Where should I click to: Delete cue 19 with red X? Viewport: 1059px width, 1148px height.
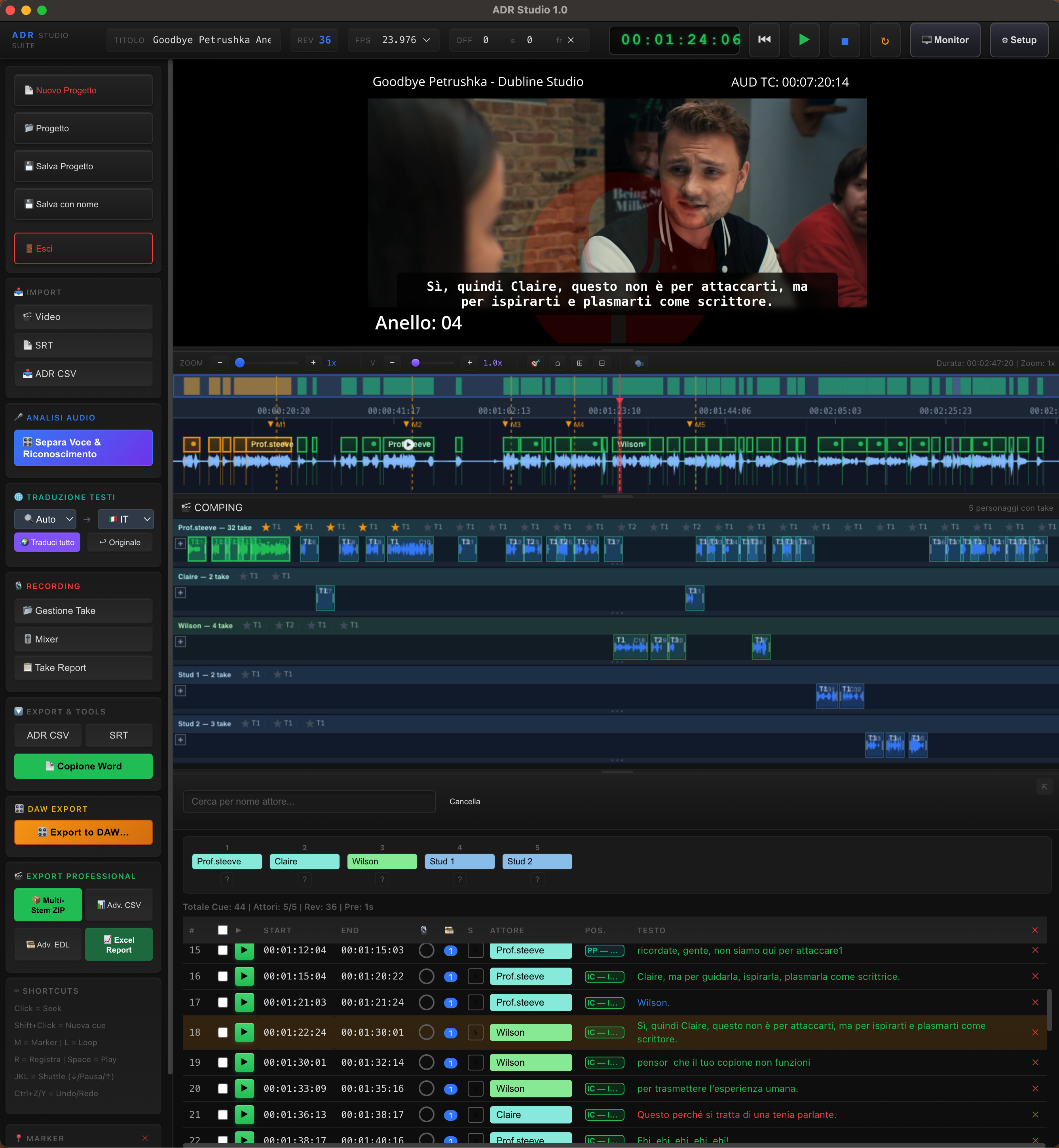tap(1035, 1062)
